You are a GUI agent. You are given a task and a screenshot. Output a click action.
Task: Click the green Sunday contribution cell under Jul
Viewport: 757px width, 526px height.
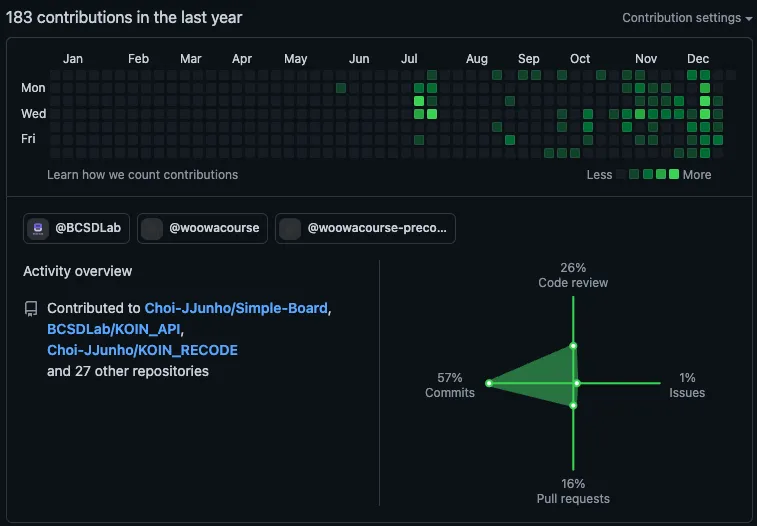pyautogui.click(x=432, y=75)
